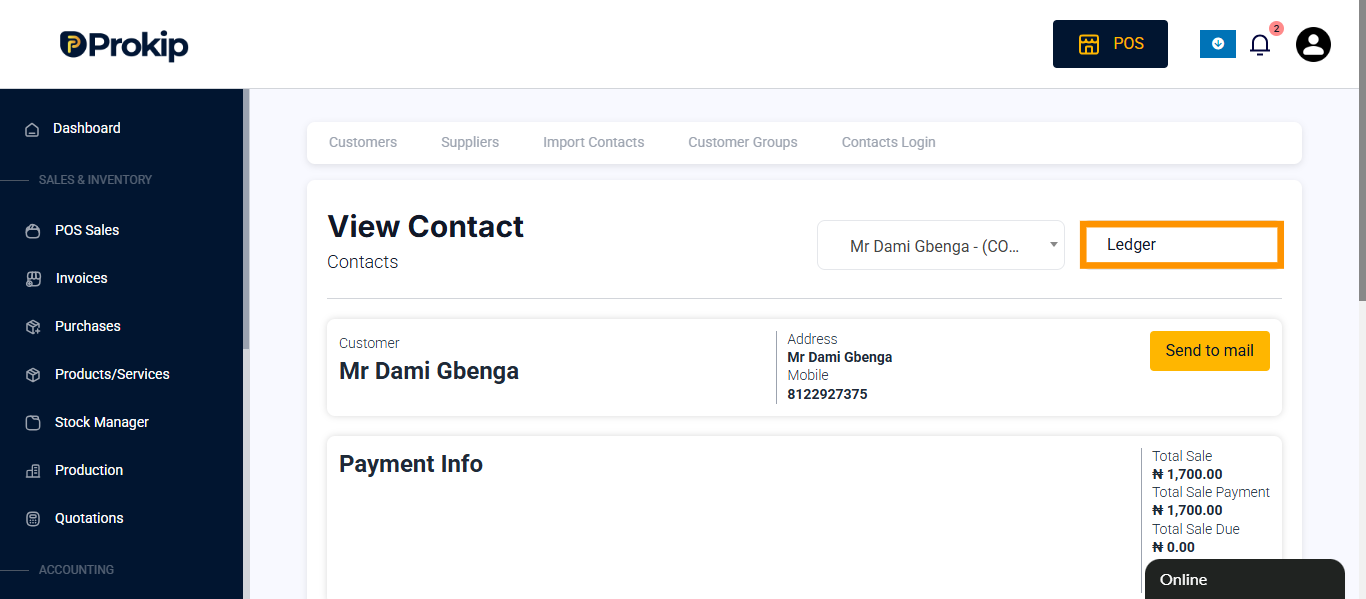
Task: Click the Prokip logo
Action: (x=124, y=45)
